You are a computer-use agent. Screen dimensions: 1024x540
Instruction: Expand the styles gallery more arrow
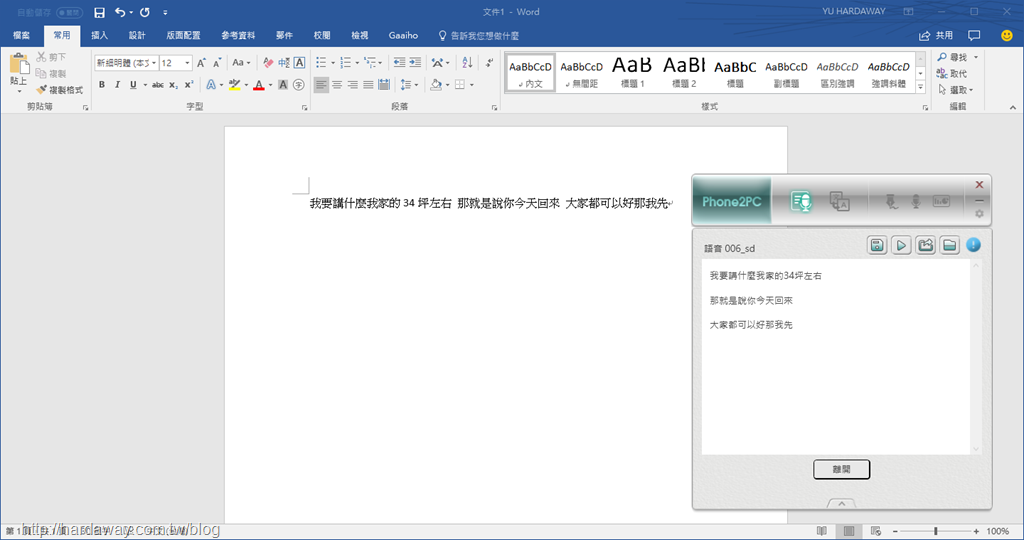tap(921, 86)
